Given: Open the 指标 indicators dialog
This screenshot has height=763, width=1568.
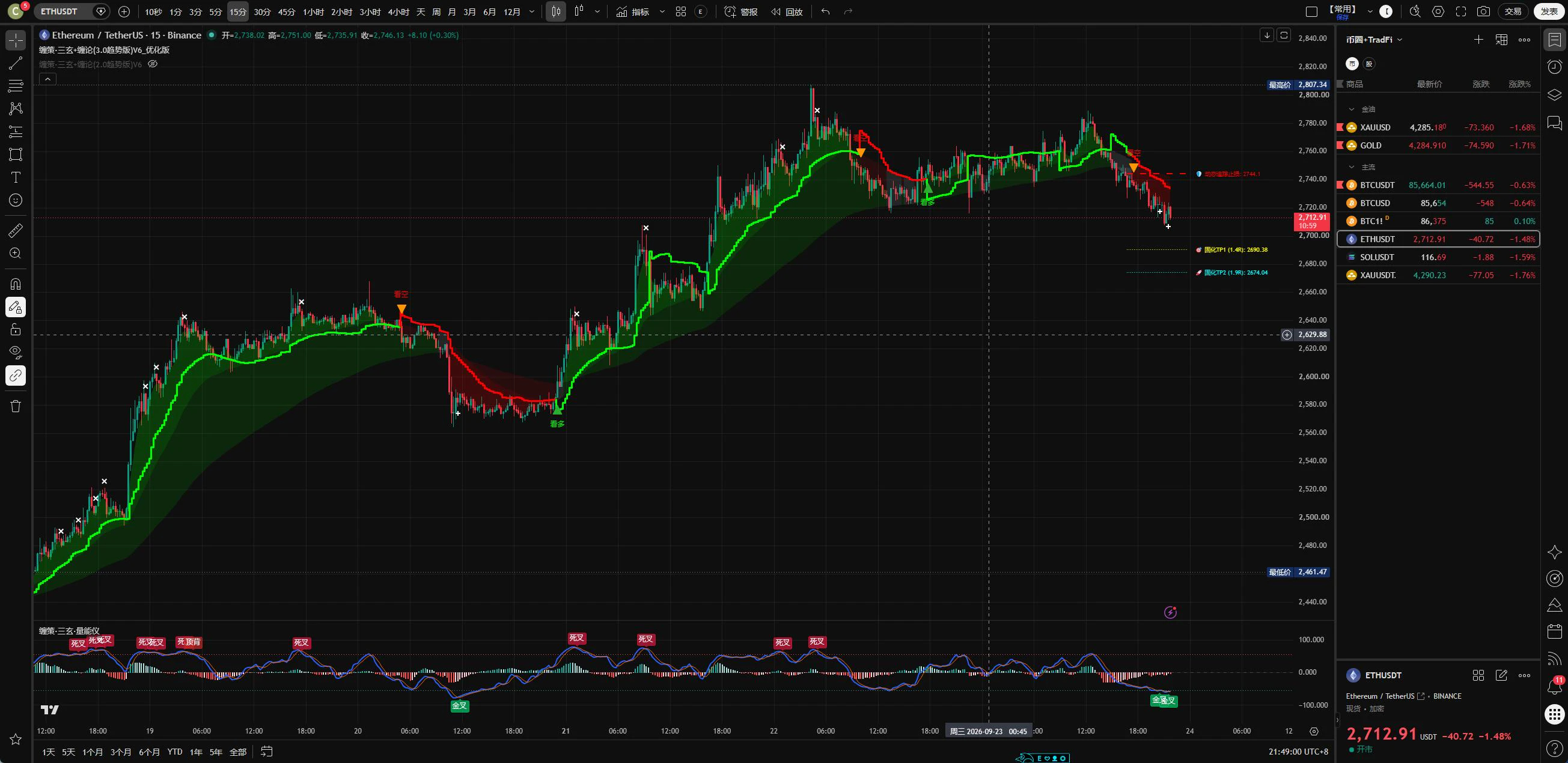Looking at the screenshot, I should click(x=633, y=11).
